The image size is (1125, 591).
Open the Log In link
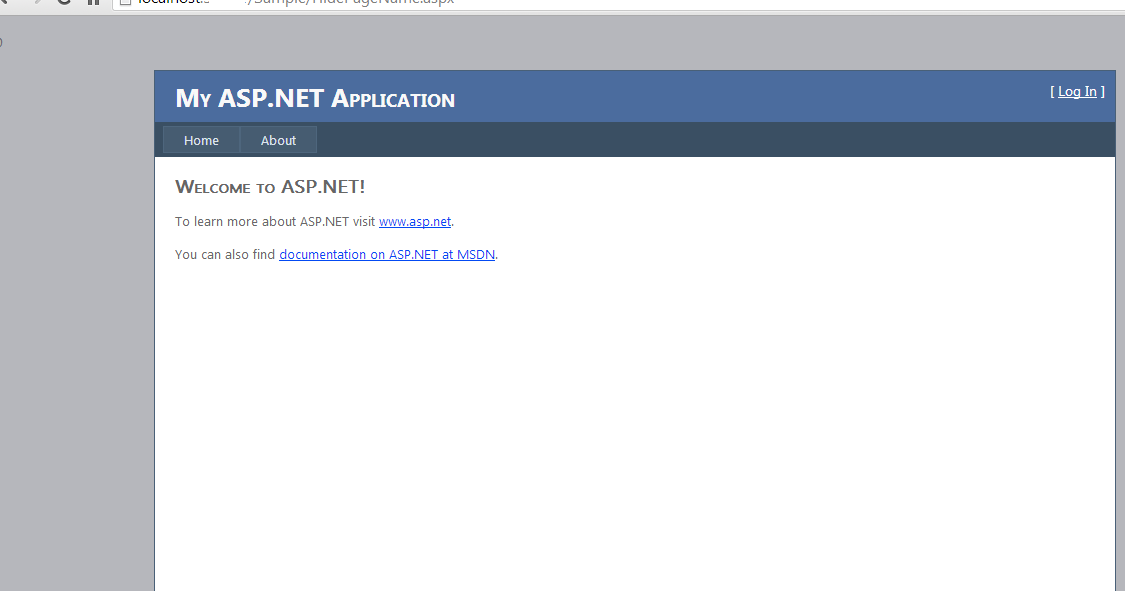1077,92
